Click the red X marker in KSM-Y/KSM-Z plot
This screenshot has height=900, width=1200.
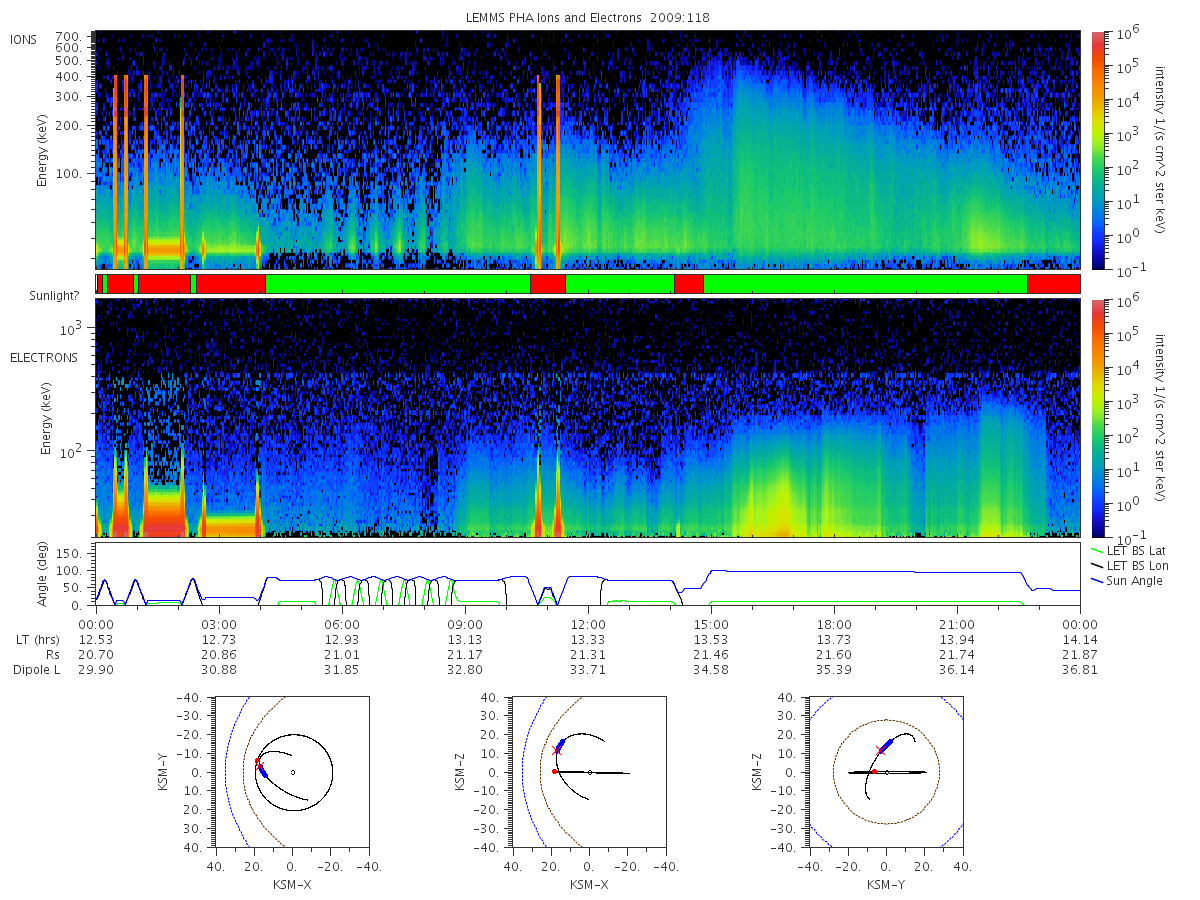coord(880,750)
